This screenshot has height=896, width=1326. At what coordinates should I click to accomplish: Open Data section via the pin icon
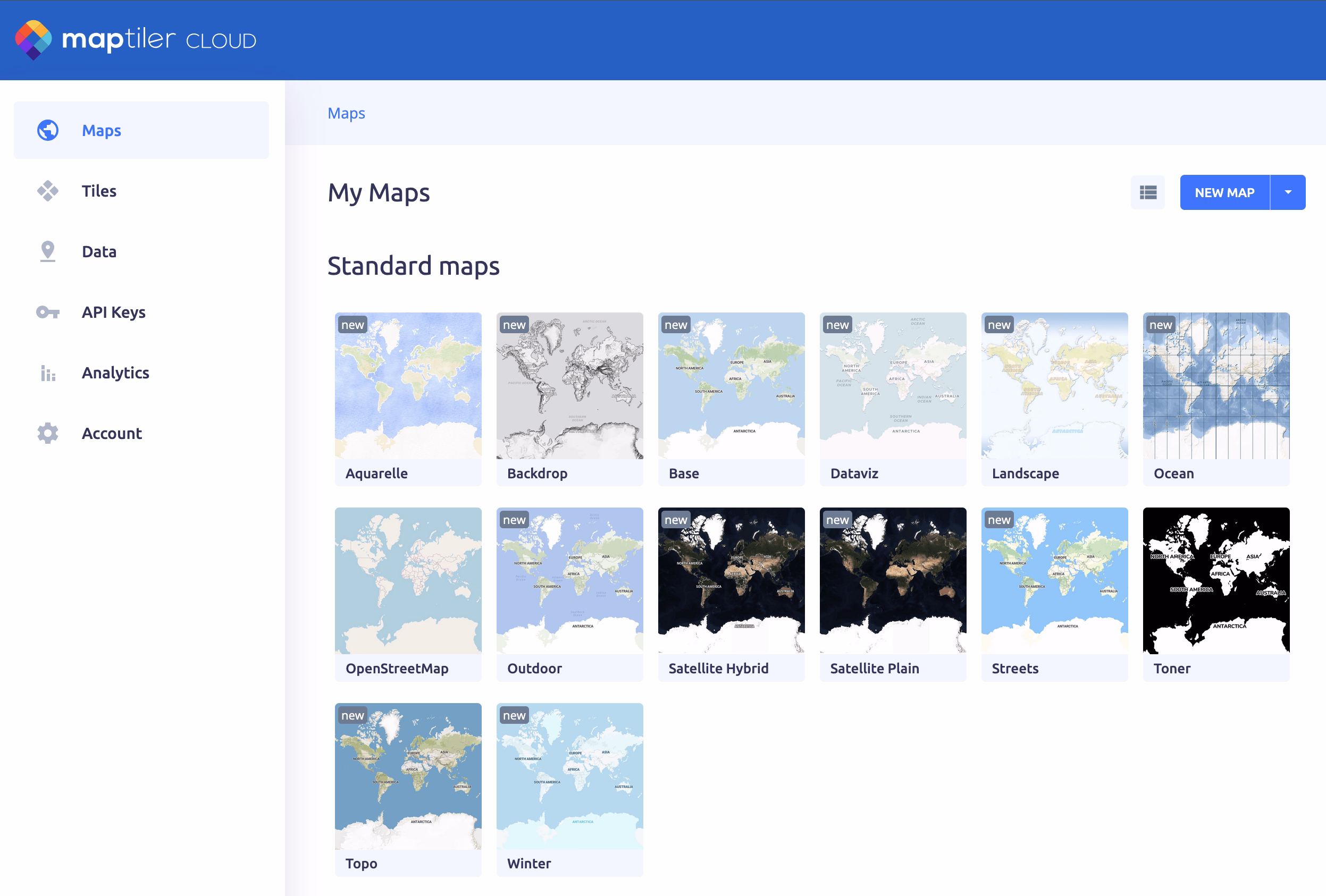coord(47,251)
